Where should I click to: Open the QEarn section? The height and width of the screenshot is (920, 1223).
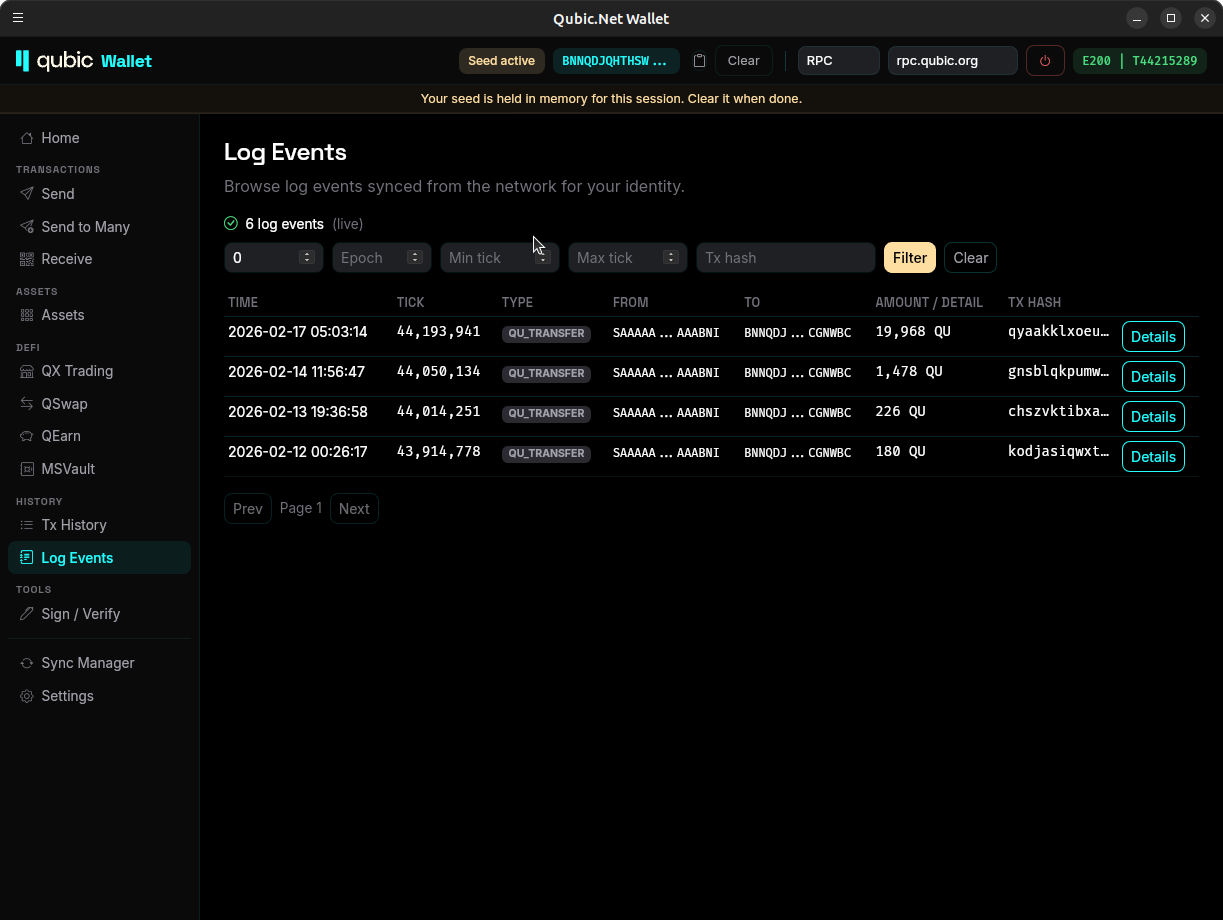[61, 436]
